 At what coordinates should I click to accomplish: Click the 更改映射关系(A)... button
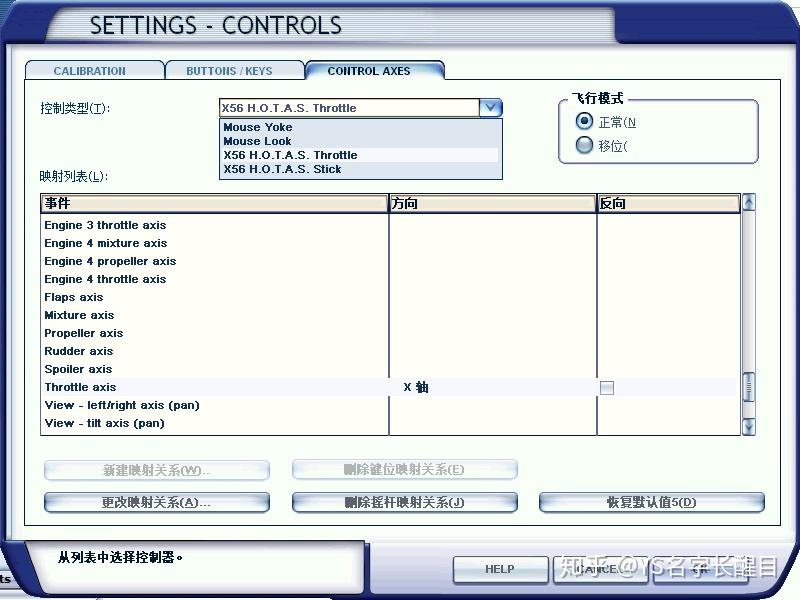tap(157, 502)
